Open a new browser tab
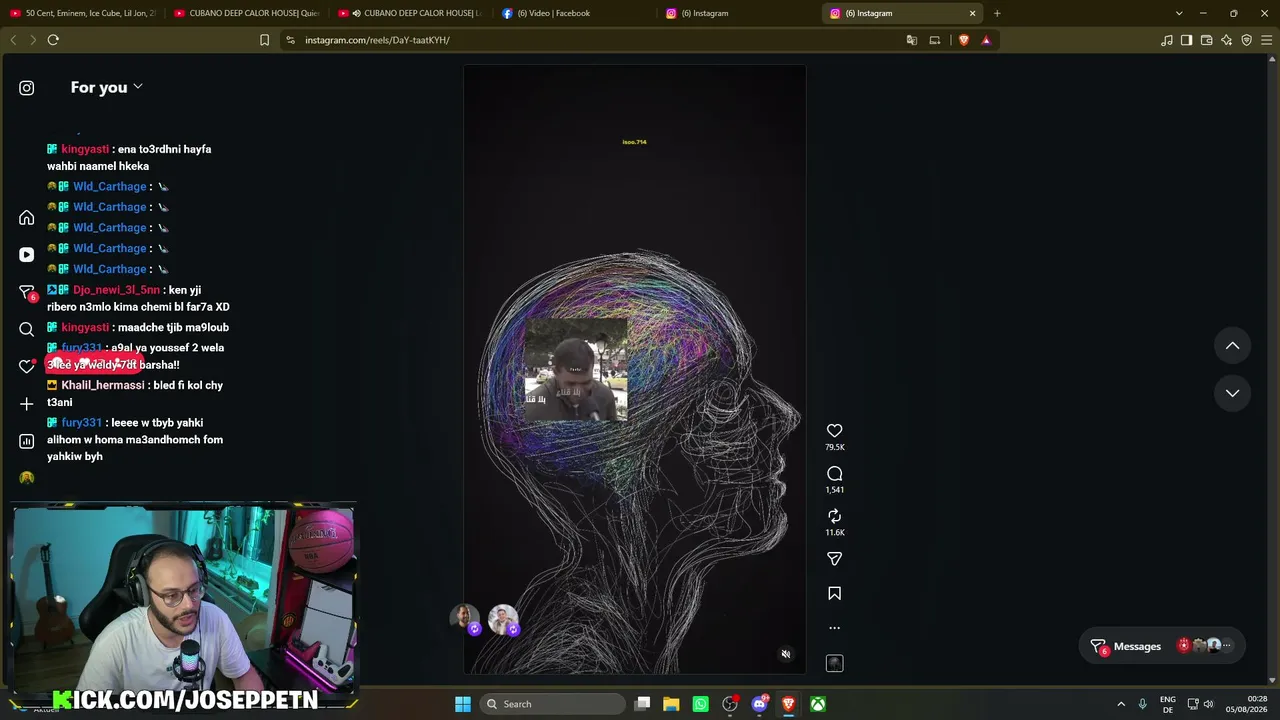Image resolution: width=1280 pixels, height=720 pixels. click(997, 13)
